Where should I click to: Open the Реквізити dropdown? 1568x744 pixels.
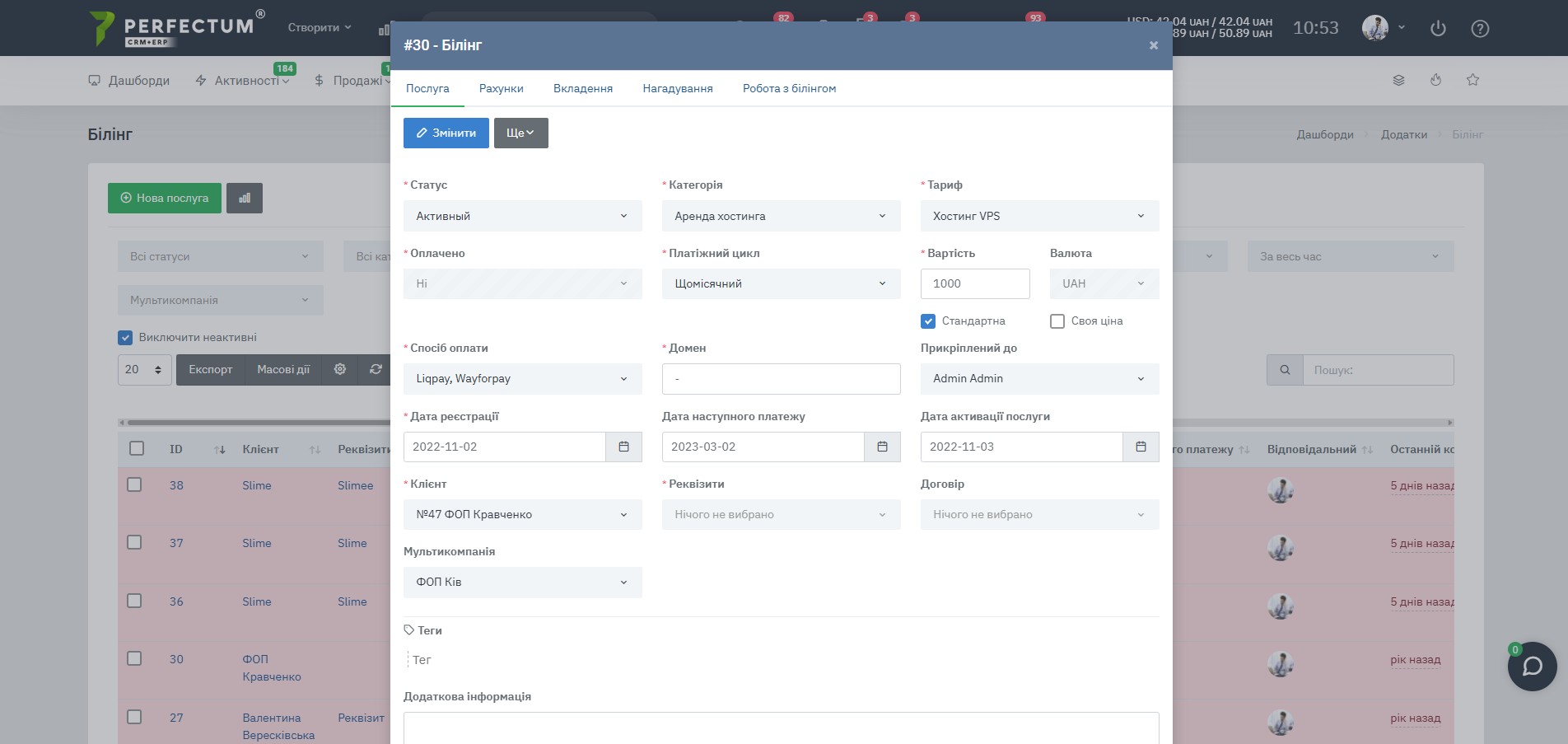[782, 514]
